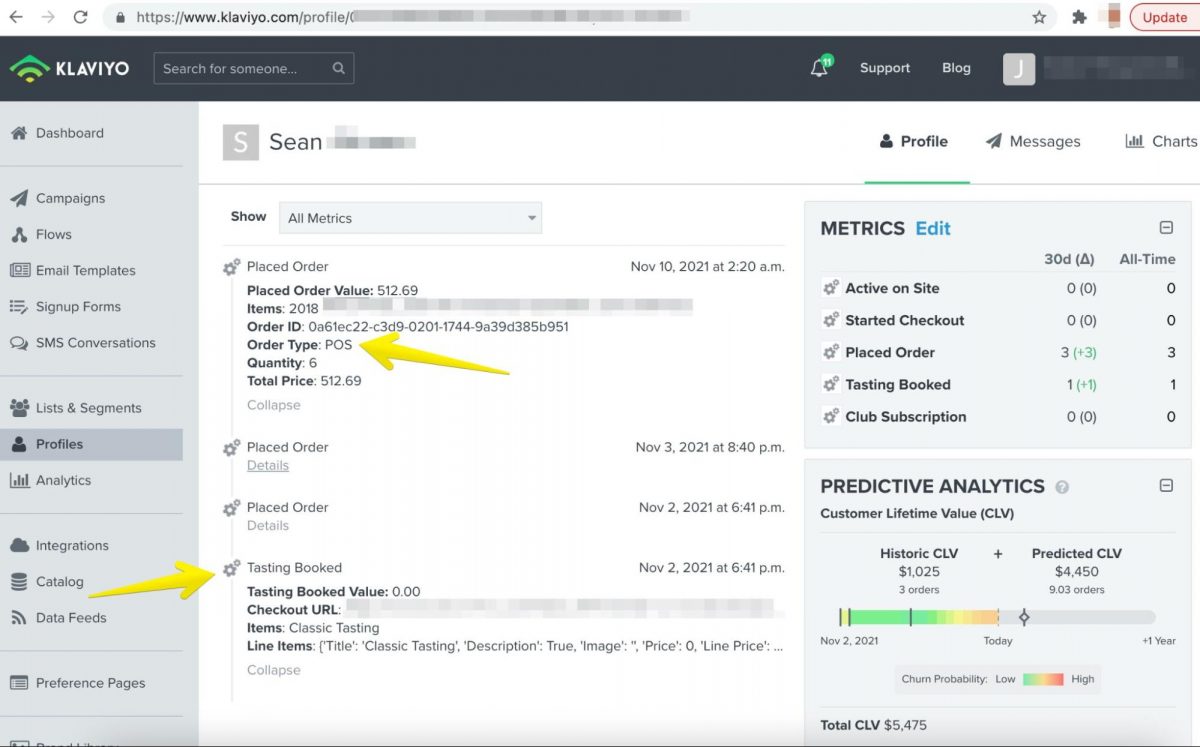Image resolution: width=1200 pixels, height=747 pixels.
Task: Click the Placed Order metric row label
Action: click(890, 352)
